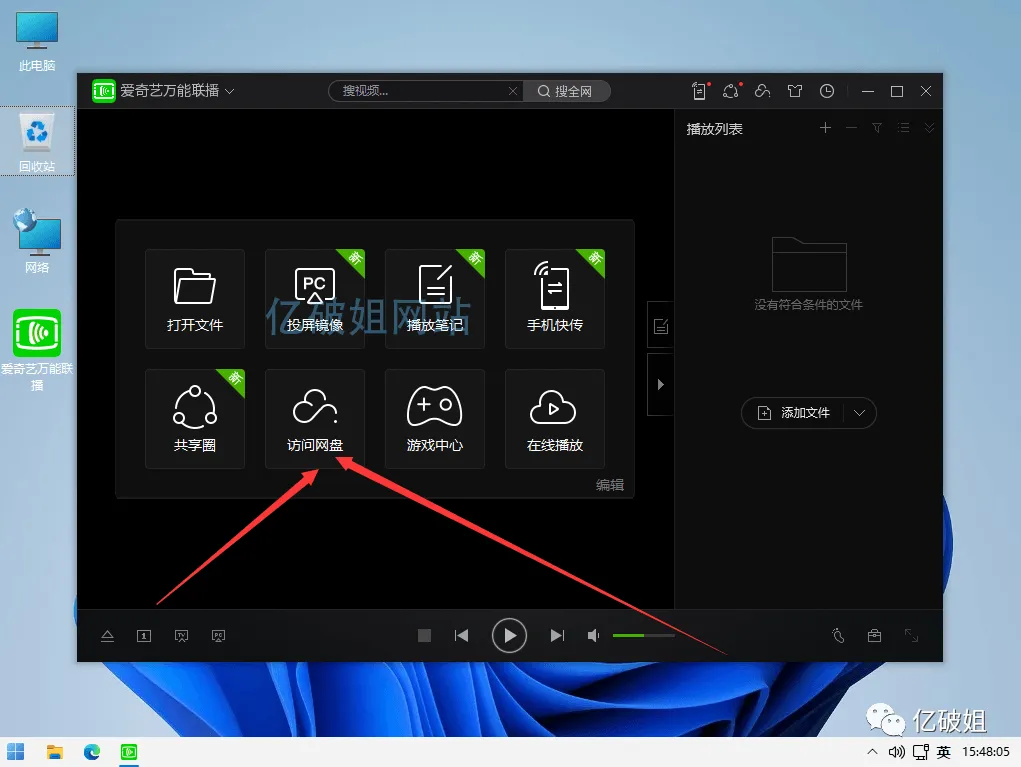Open the share circle icon in the title bar
The height and width of the screenshot is (767, 1021).
tap(731, 91)
